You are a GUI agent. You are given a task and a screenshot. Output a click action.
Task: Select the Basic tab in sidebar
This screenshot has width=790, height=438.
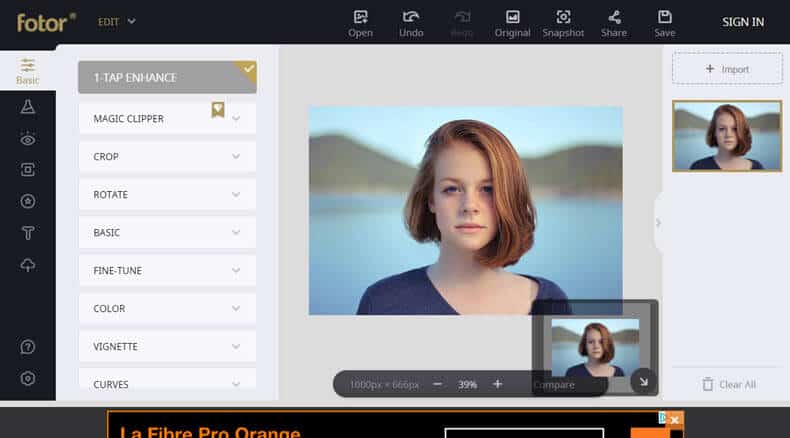click(x=28, y=71)
